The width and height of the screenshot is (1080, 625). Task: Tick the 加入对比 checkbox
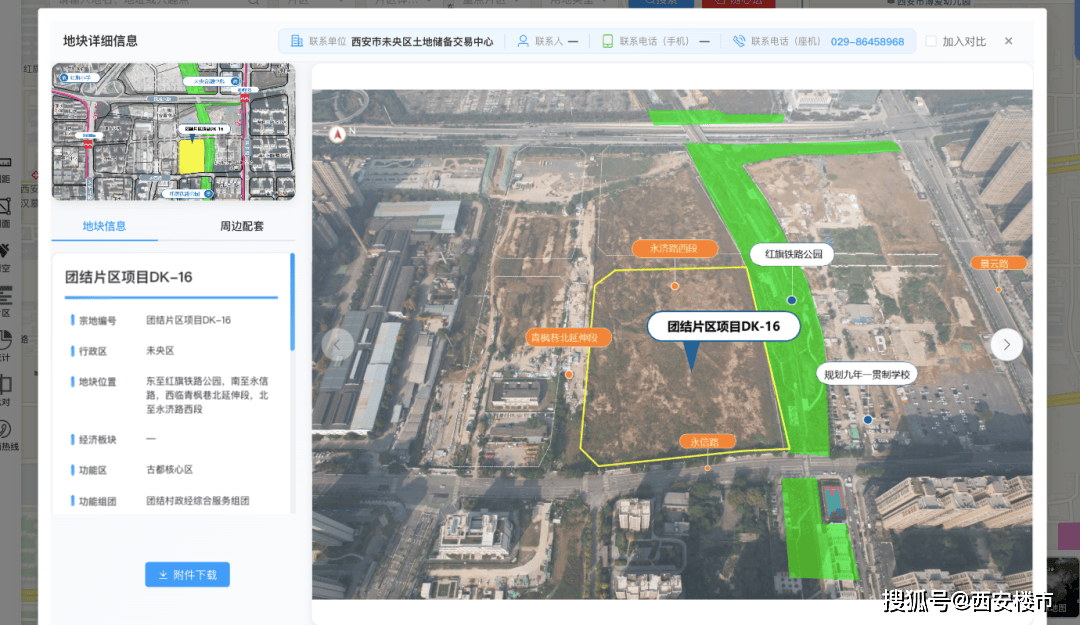pyautogui.click(x=931, y=41)
